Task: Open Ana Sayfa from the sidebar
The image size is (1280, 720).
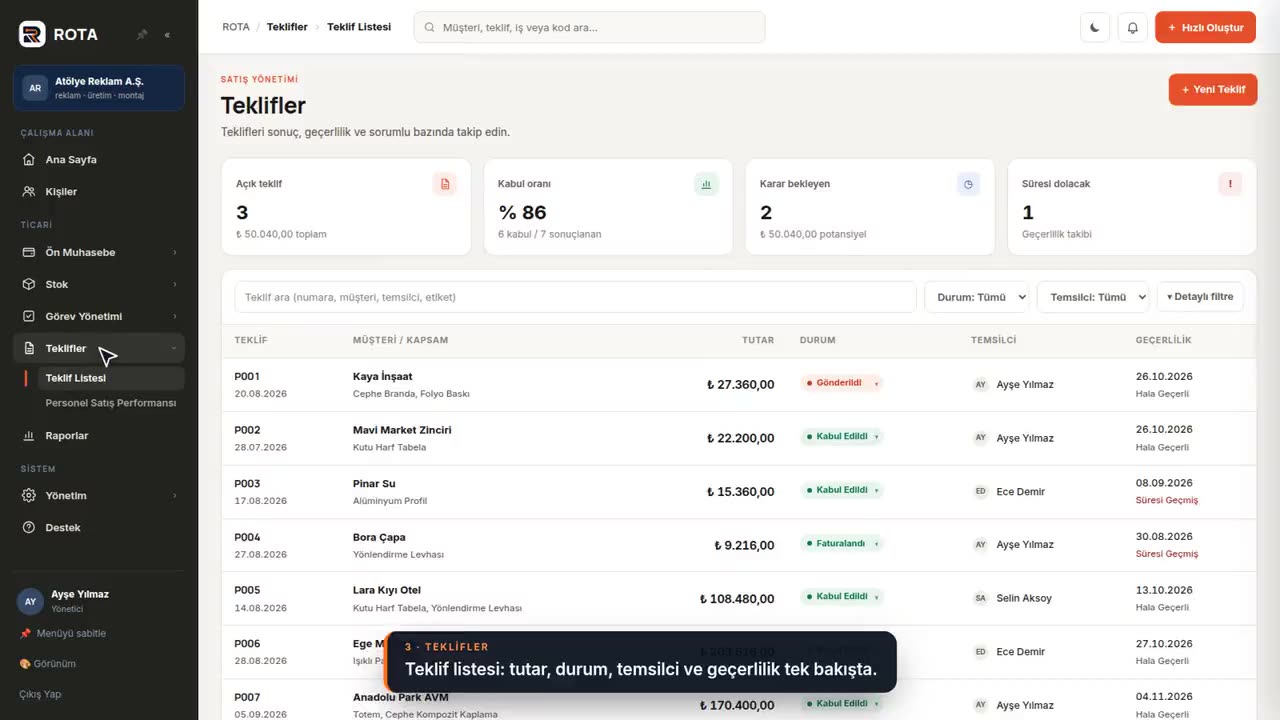Action: point(99,160)
